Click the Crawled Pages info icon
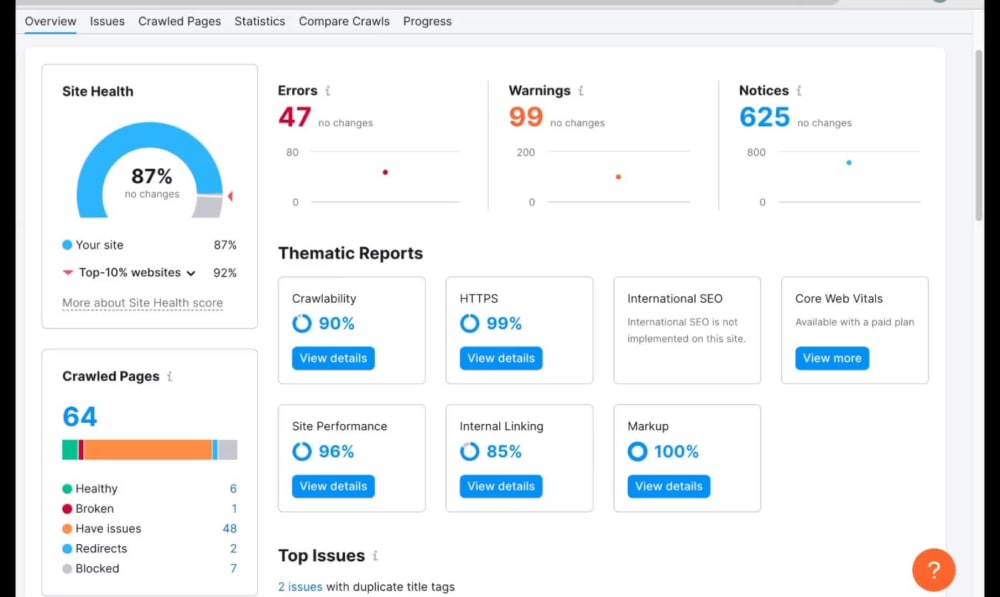The height and width of the screenshot is (597, 1000). pyautogui.click(x=170, y=376)
